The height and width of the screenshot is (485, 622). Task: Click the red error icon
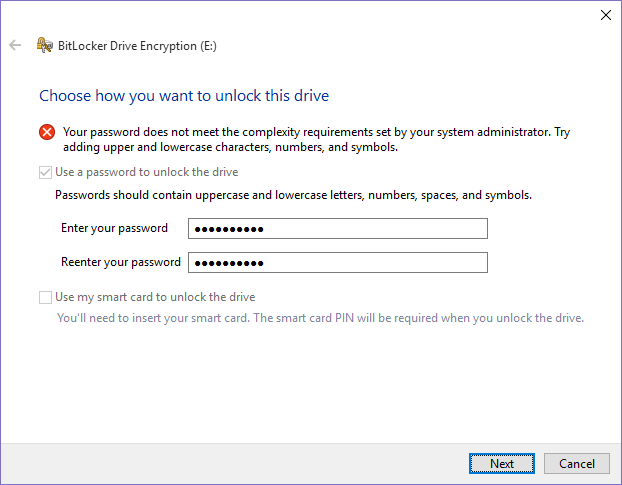pyautogui.click(x=47, y=132)
